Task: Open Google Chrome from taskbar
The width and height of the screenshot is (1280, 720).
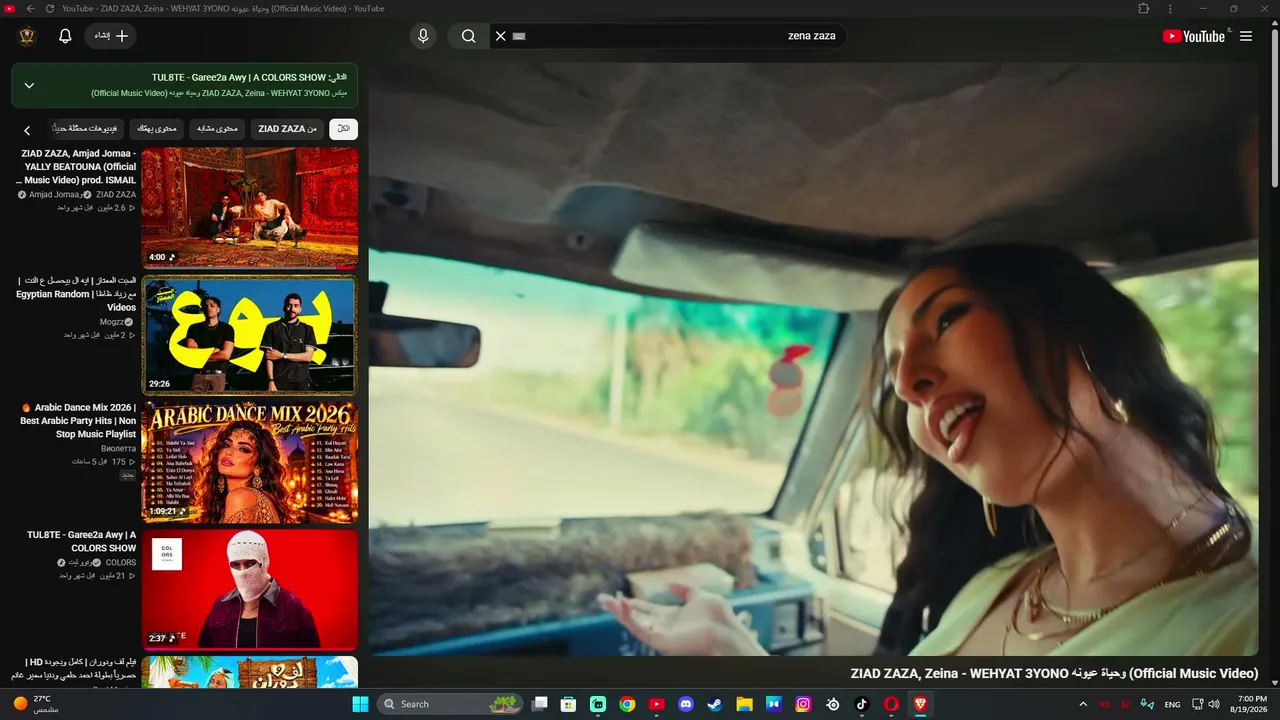Action: 627,704
